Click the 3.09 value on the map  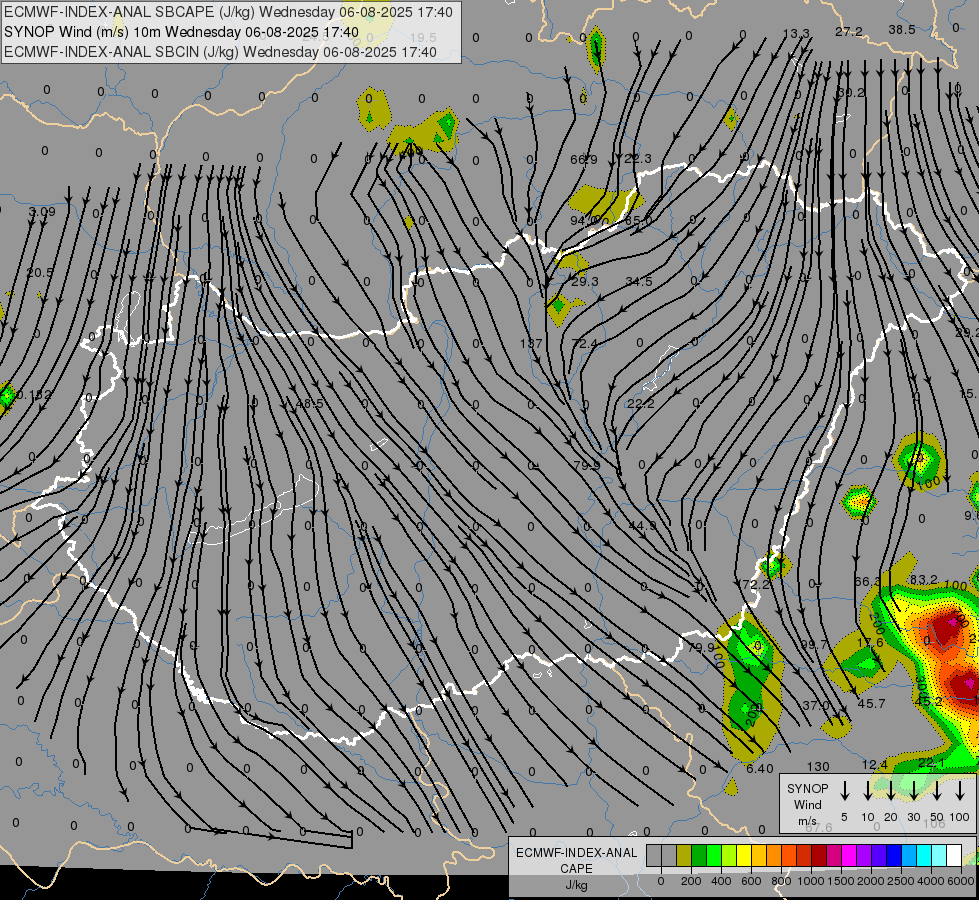42,212
